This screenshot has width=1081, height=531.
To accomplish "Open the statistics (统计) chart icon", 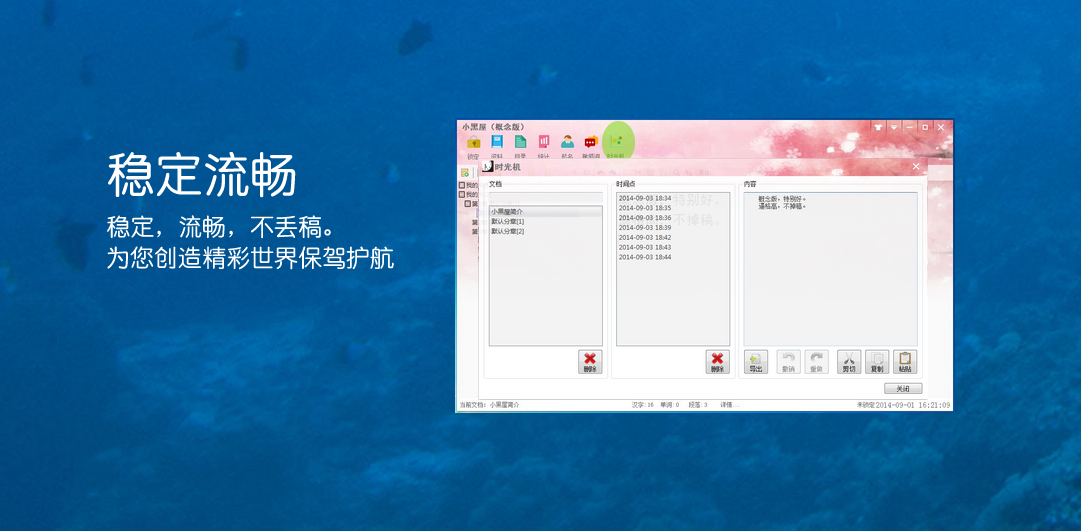I will tap(544, 142).
